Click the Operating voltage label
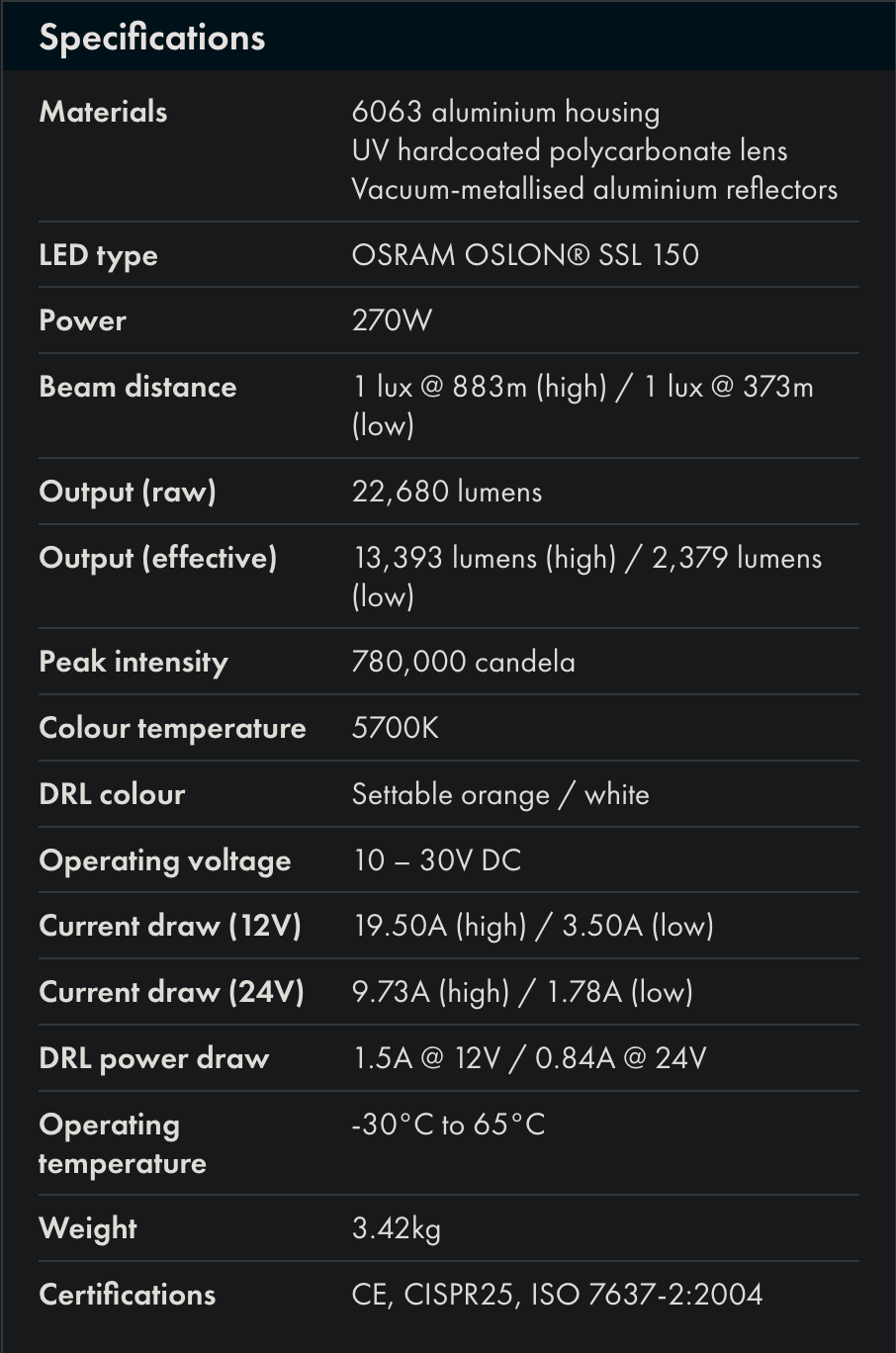Screen dimensions: 896x1353 (164, 860)
